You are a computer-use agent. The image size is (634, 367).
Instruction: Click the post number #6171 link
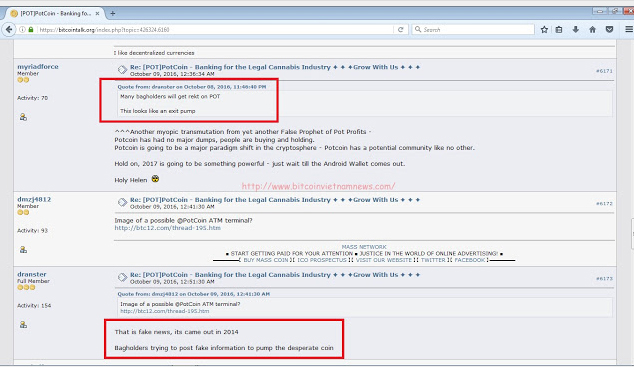pyautogui.click(x=604, y=71)
